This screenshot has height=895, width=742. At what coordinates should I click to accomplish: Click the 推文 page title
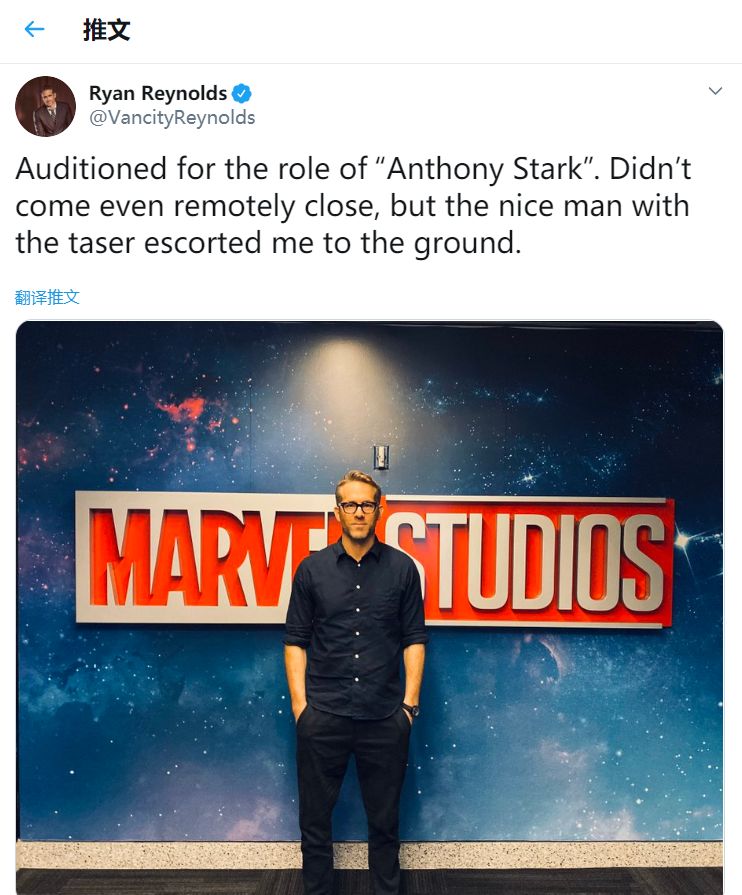pyautogui.click(x=106, y=30)
